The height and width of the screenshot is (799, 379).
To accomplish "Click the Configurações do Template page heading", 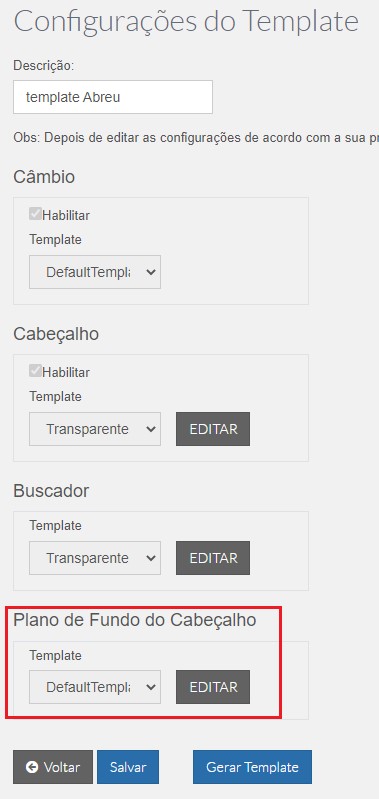I will click(x=186, y=21).
